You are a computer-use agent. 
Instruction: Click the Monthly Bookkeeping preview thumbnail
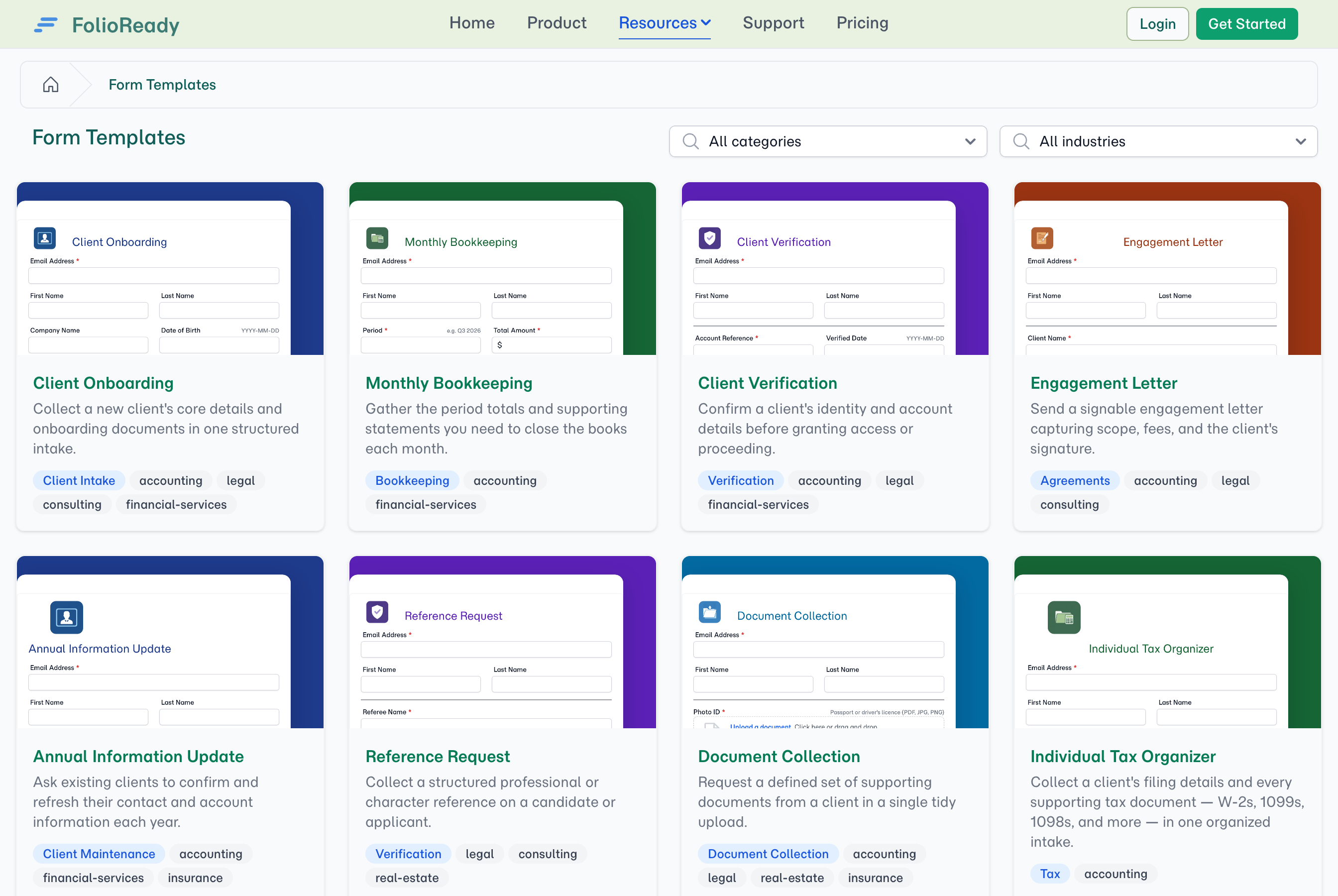pos(503,269)
